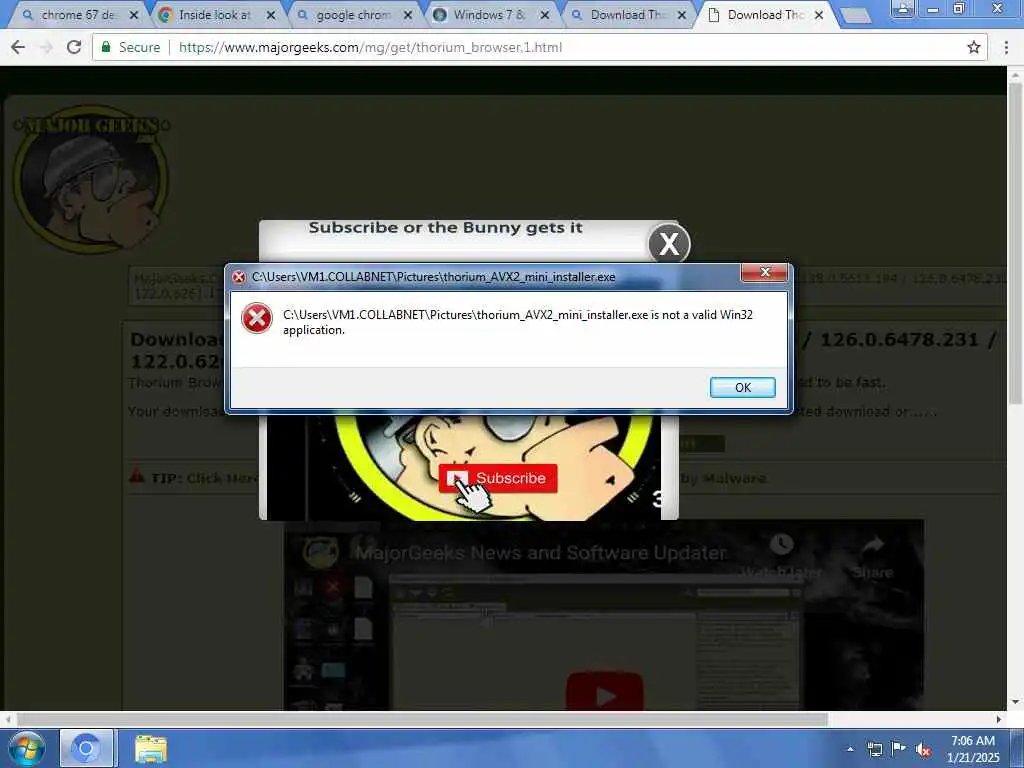This screenshot has height=768, width=1024.
Task: Close the 'Windows 7 &' tab
Action: point(545,14)
